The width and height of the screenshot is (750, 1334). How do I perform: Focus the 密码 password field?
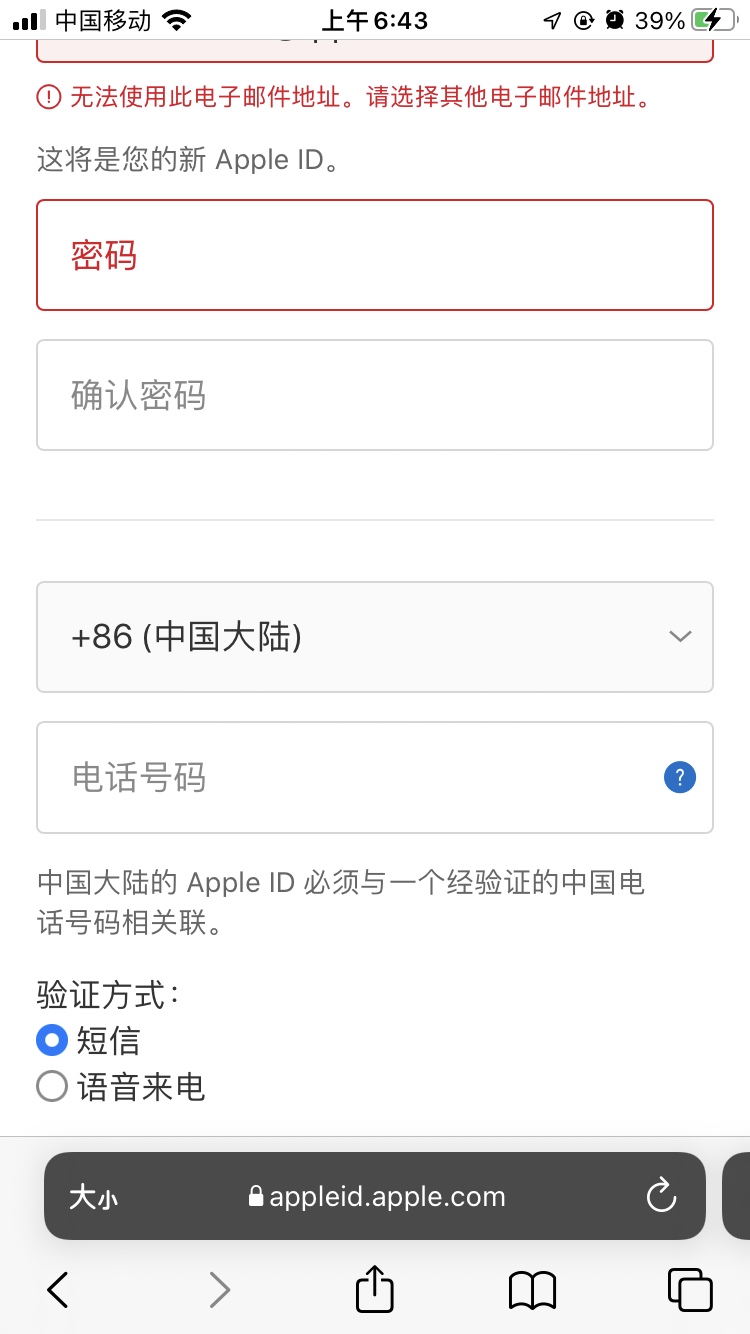(375, 255)
